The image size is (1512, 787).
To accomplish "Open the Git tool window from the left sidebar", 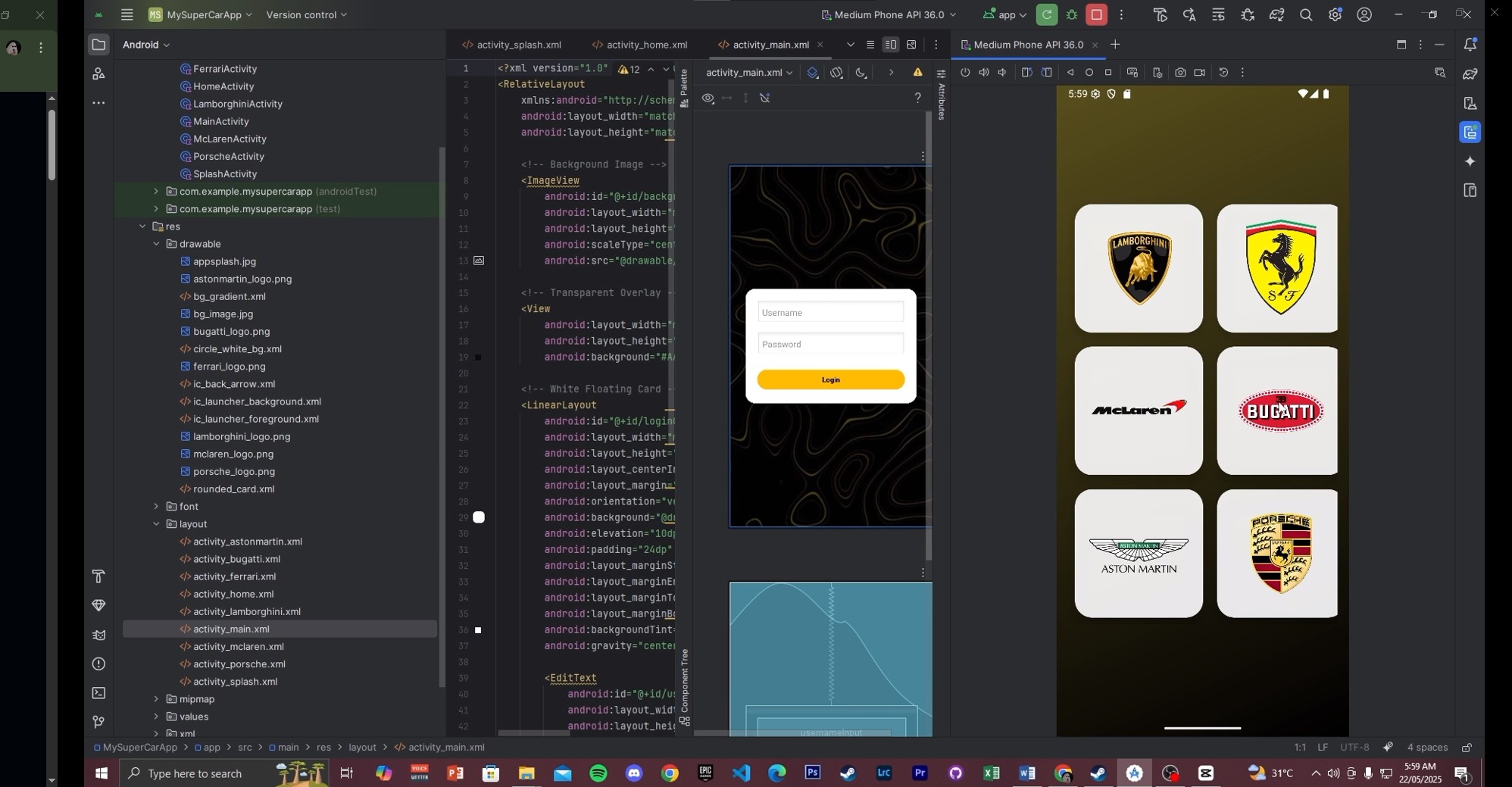I will tap(98, 722).
